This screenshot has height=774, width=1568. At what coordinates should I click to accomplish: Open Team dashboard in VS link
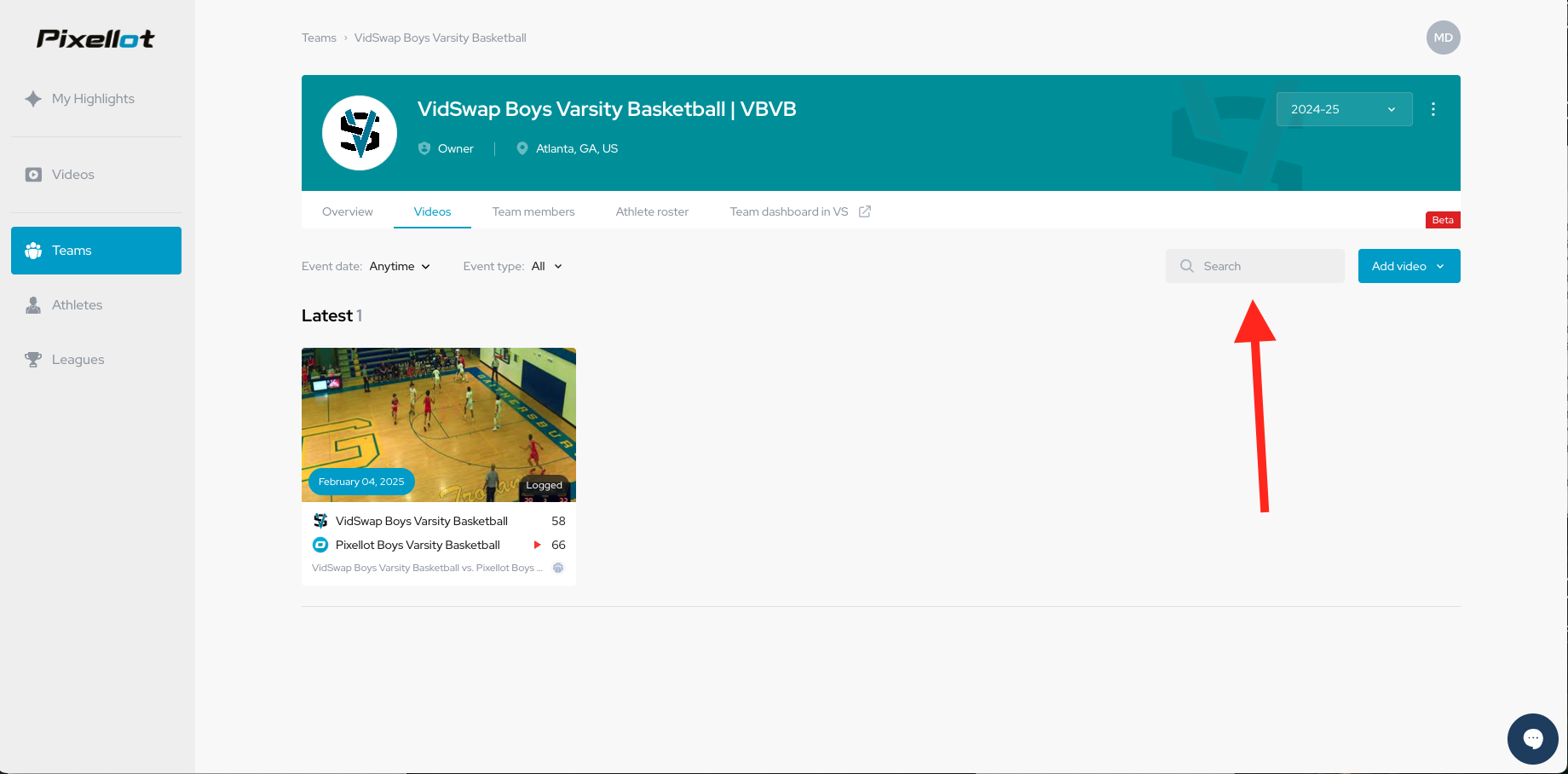[789, 211]
